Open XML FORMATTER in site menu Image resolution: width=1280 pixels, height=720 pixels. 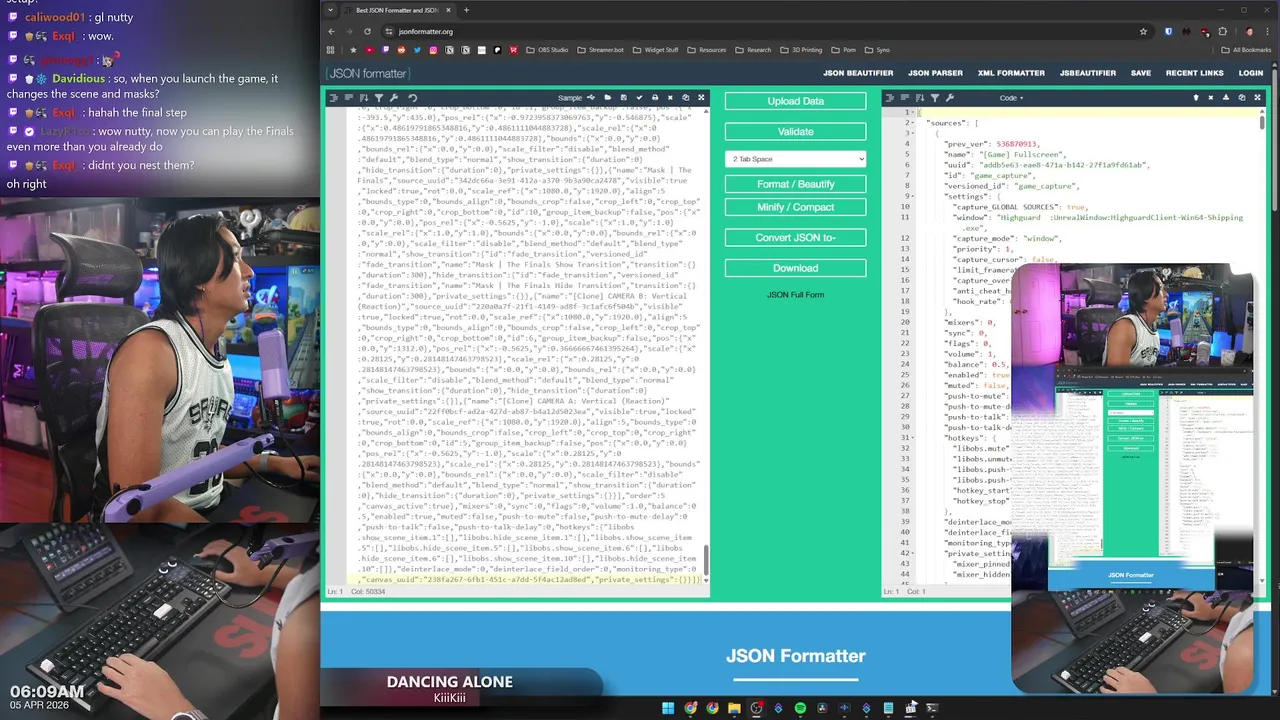tap(1011, 73)
